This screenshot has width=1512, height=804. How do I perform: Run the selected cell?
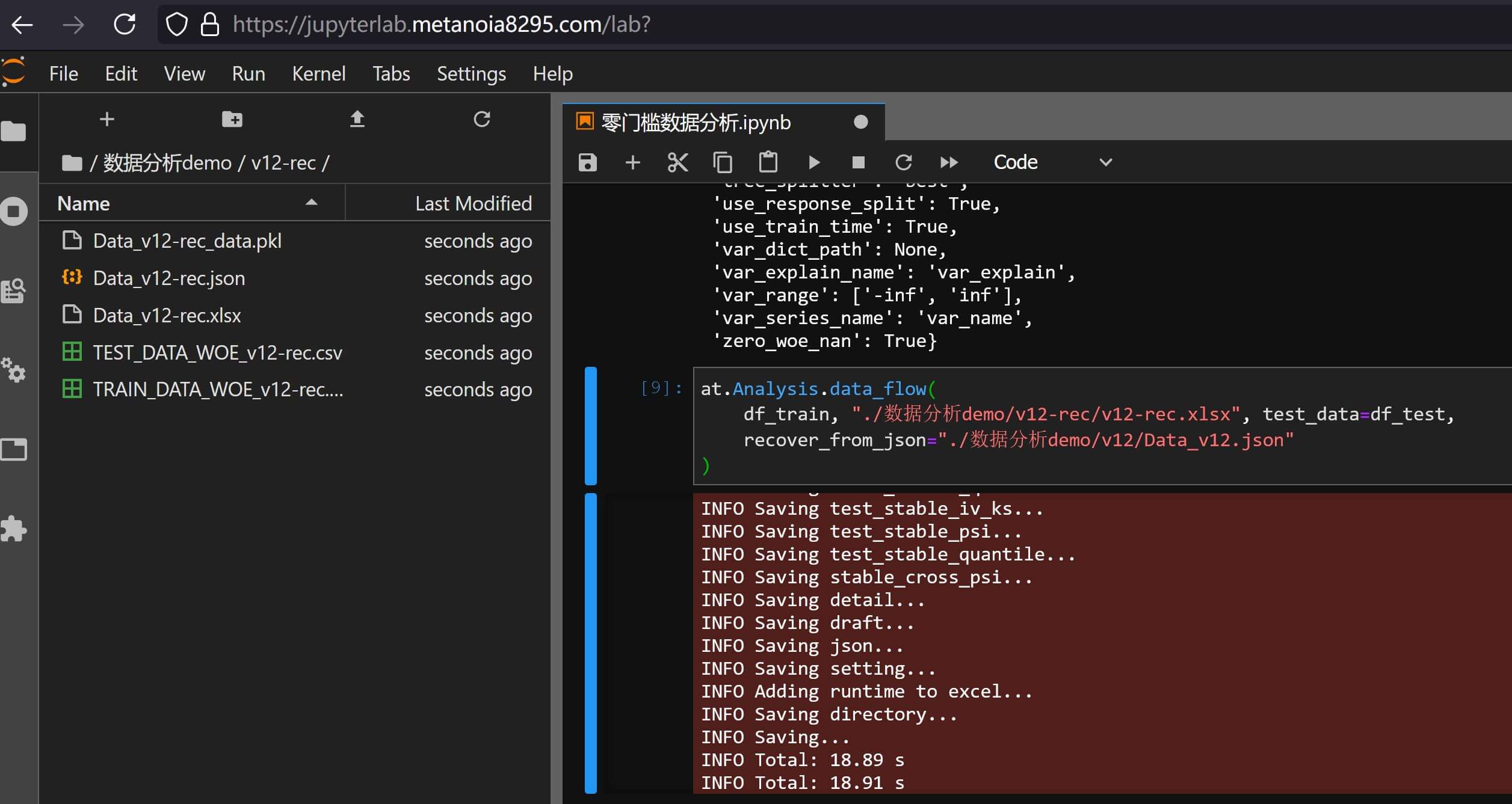[x=813, y=162]
